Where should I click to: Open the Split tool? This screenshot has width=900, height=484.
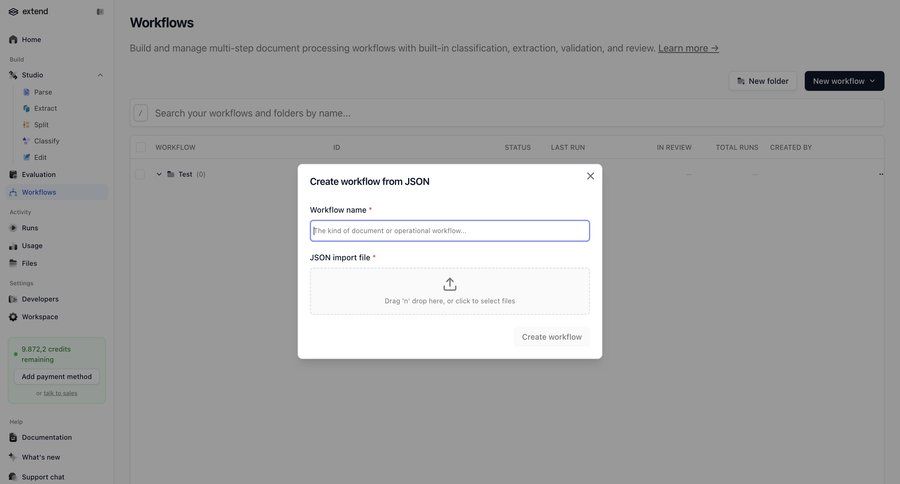pos(41,125)
